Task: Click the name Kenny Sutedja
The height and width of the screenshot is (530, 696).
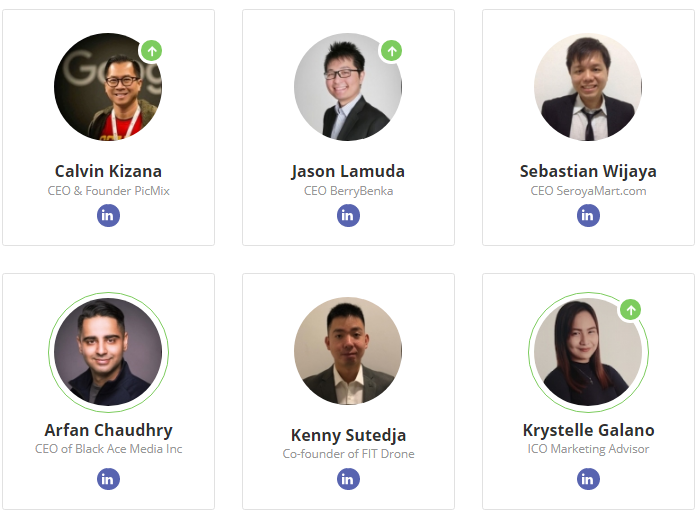Action: (348, 435)
